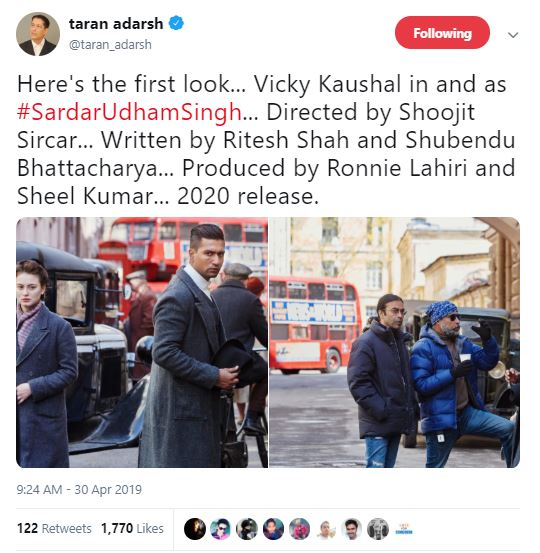This screenshot has width=540, height=553.
Task: Click the third liker avatar
Action: pyautogui.click(x=247, y=529)
